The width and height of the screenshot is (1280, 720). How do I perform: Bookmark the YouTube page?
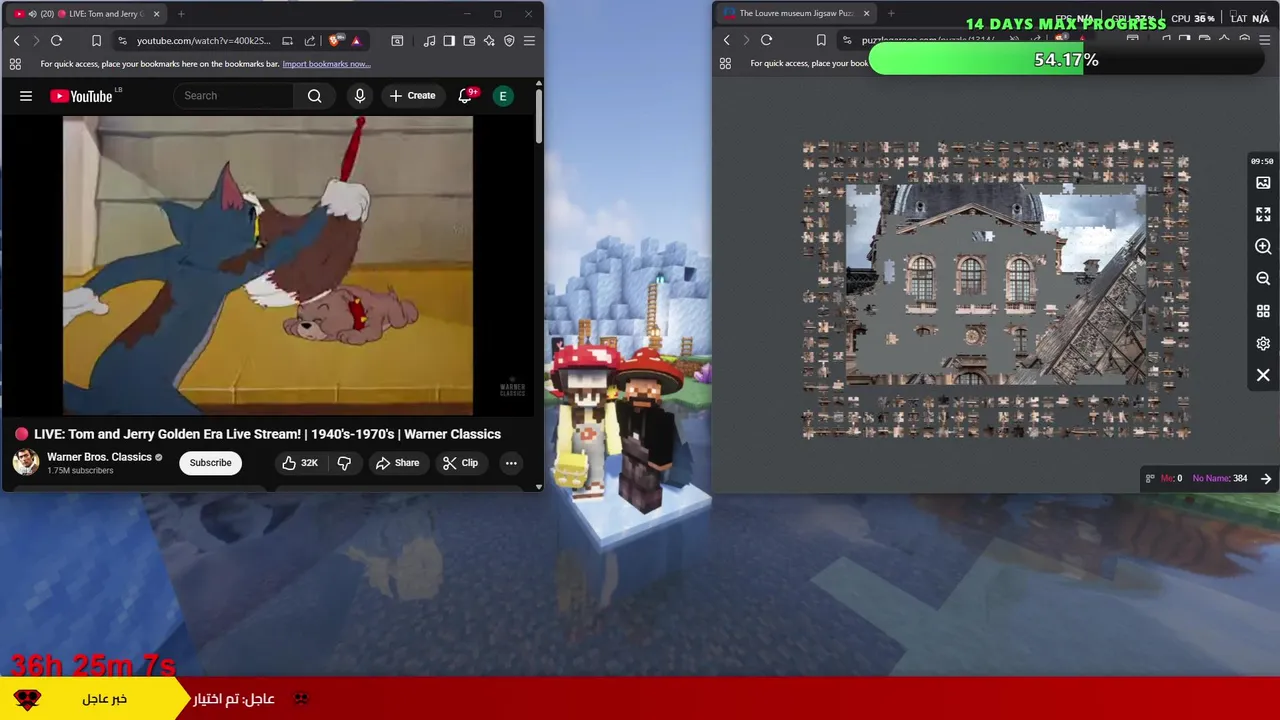pos(96,40)
